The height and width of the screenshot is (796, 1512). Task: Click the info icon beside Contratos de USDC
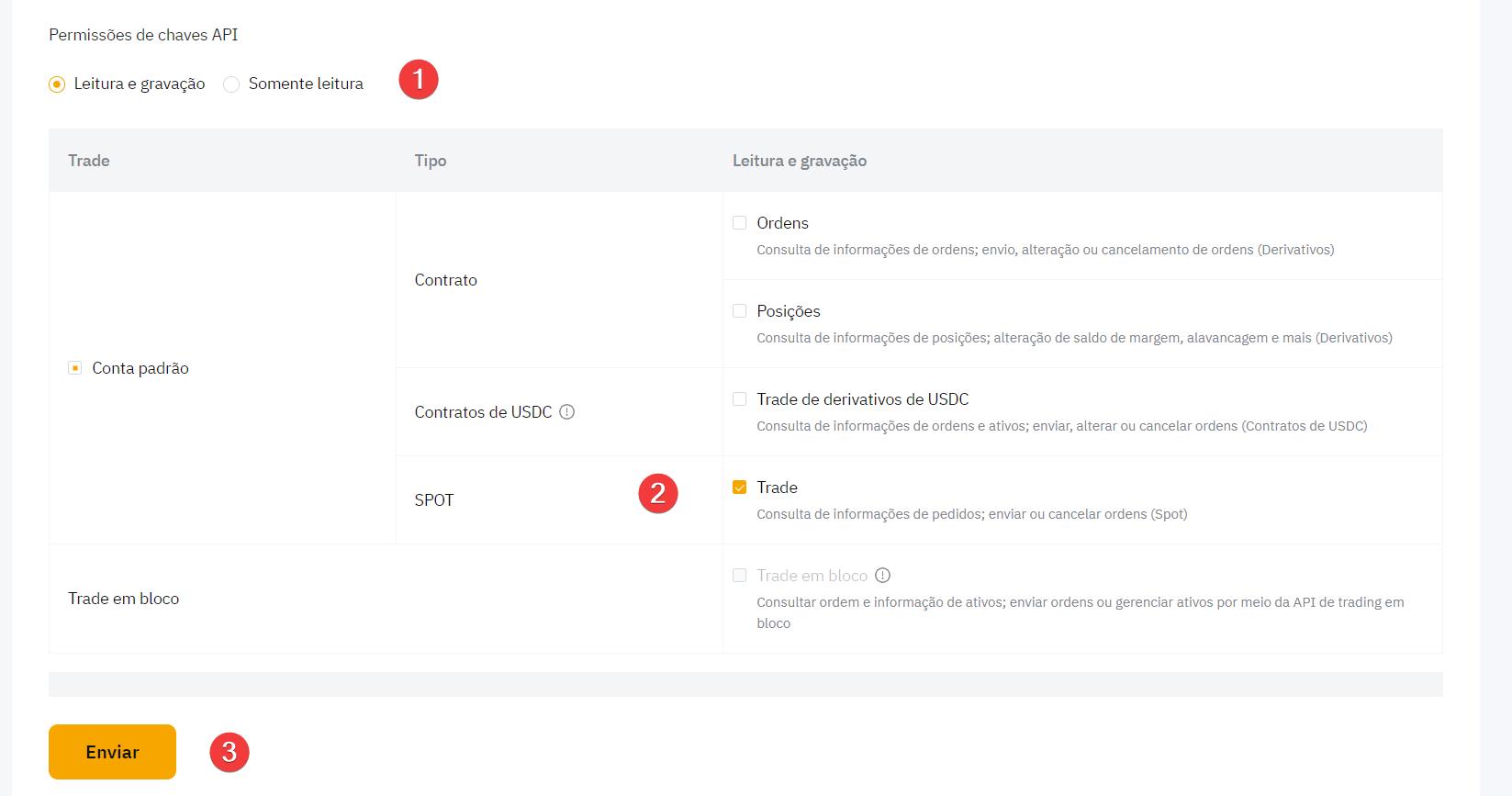(x=567, y=412)
